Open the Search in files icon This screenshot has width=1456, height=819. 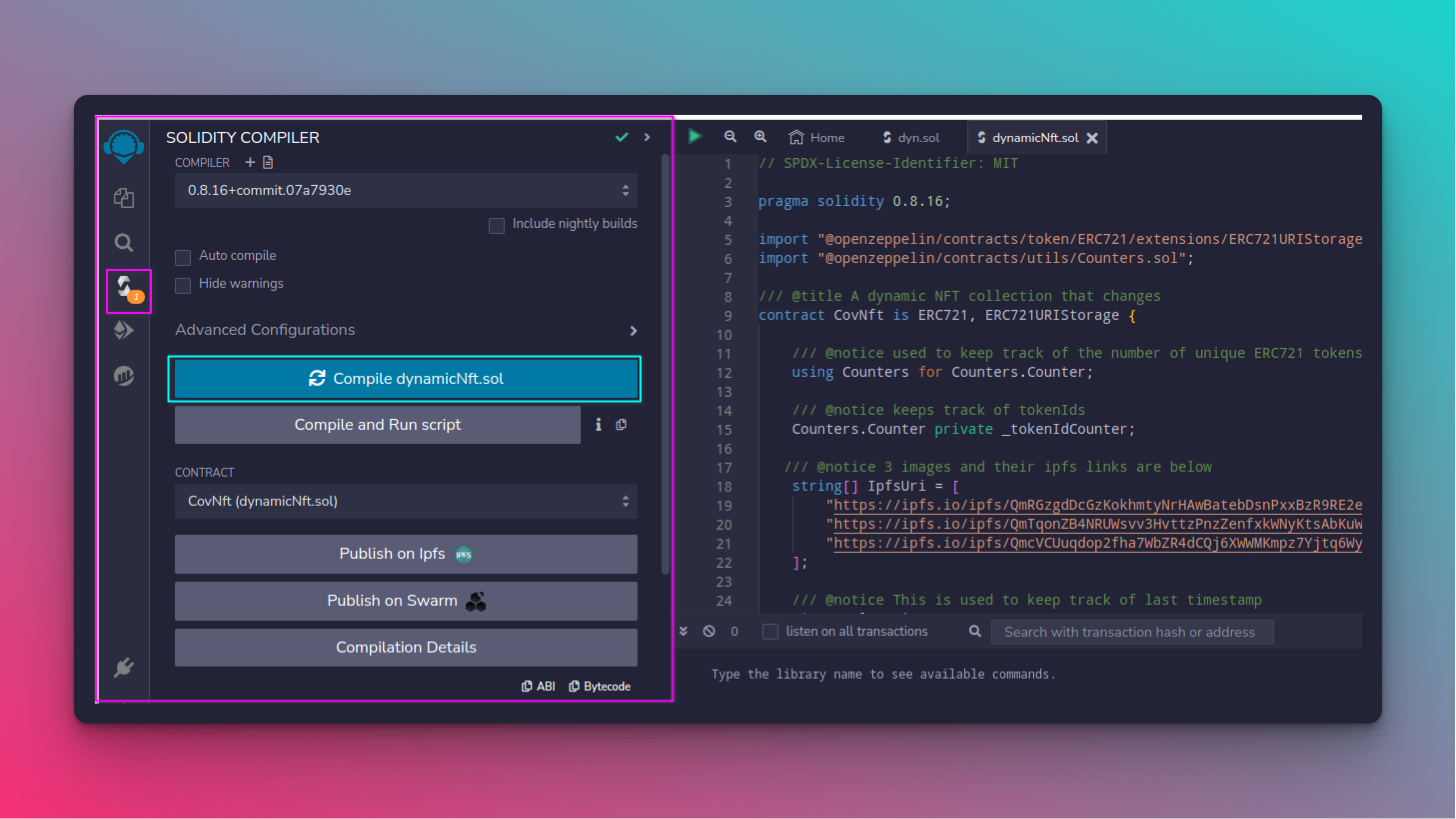124,243
